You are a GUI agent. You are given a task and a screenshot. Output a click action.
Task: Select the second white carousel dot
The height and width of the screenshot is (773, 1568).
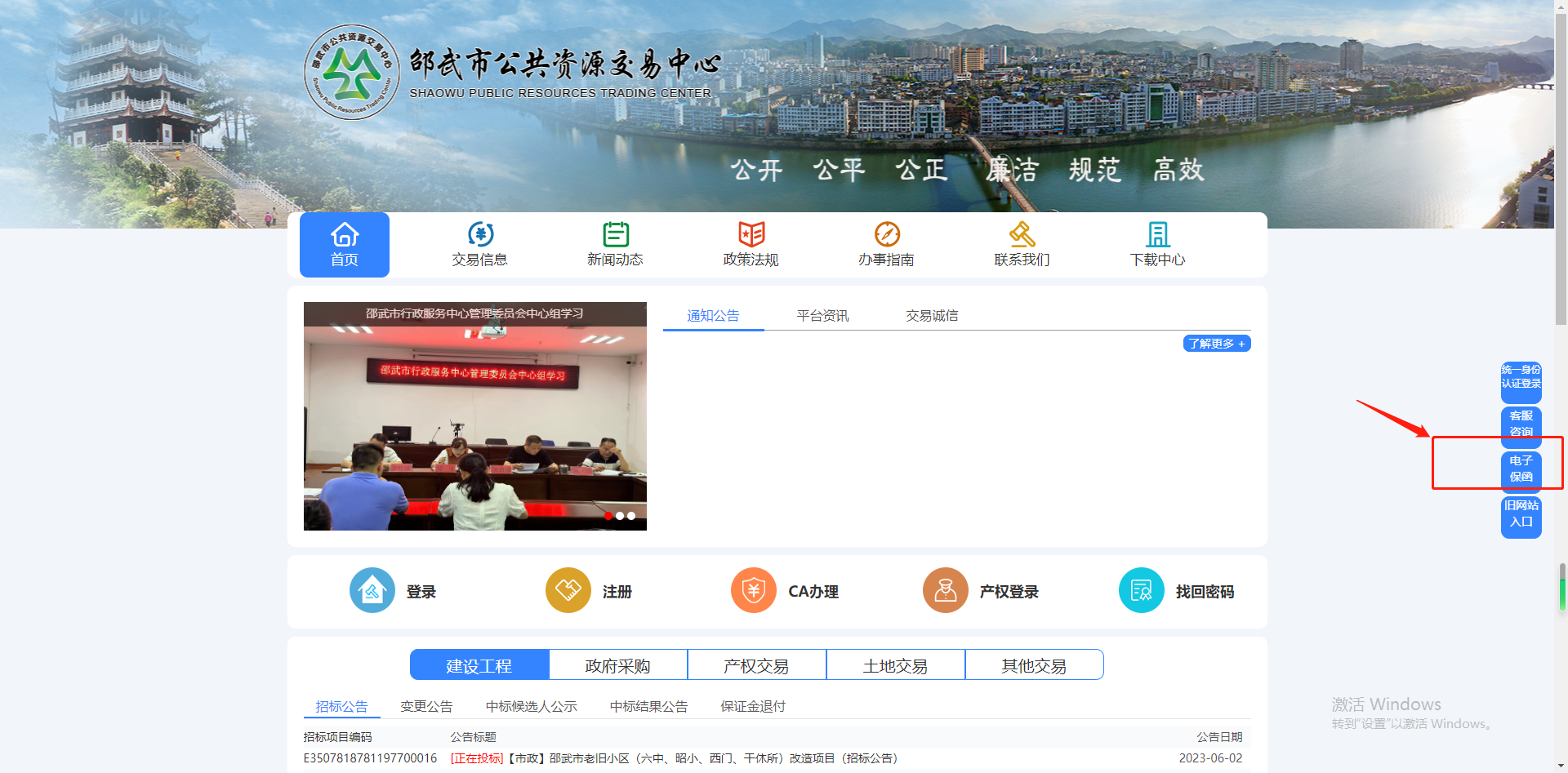tap(631, 516)
